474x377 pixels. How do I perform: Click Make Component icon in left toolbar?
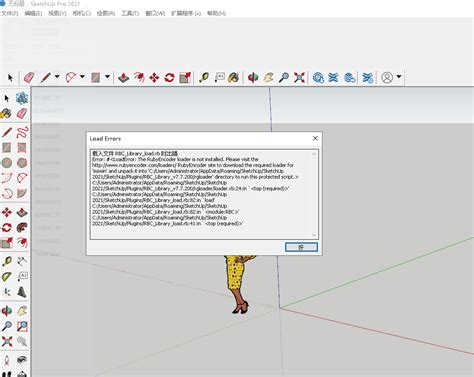22,98
